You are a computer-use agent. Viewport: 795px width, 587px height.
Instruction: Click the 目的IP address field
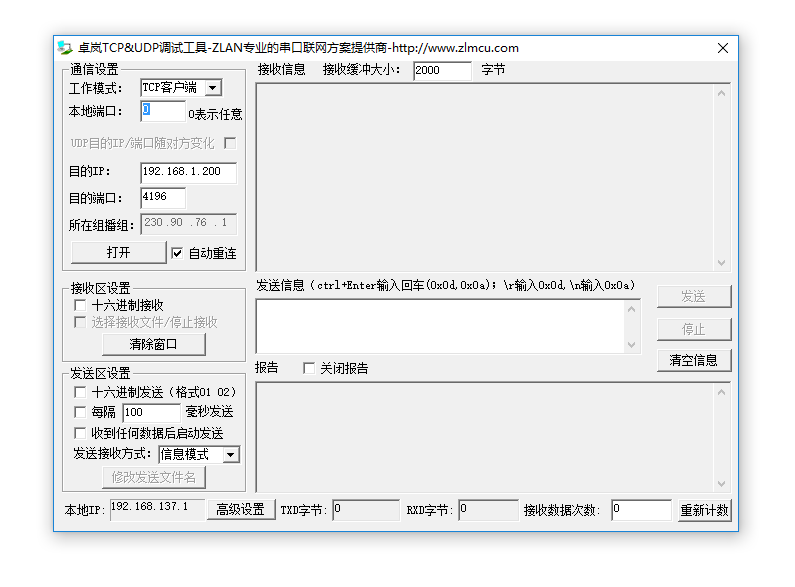[x=188, y=172]
